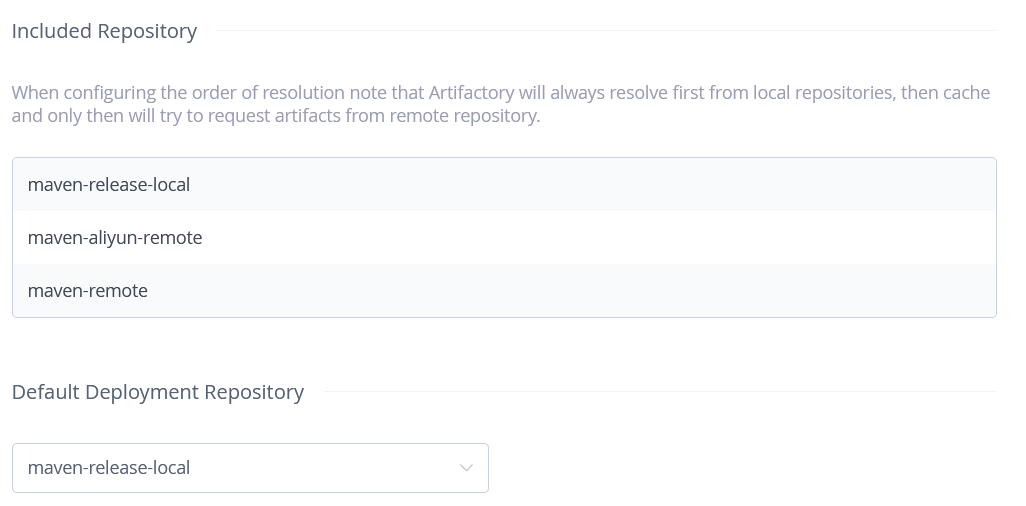
Task: Click the Default Deployment Repository heading
Action: (x=158, y=392)
